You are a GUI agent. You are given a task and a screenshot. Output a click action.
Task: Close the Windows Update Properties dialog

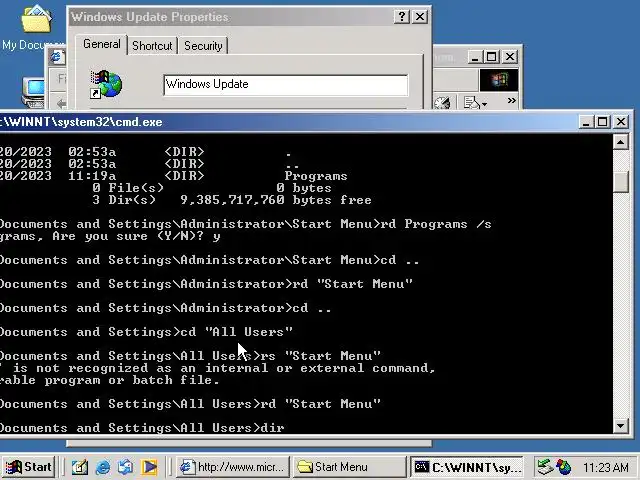[x=420, y=17]
